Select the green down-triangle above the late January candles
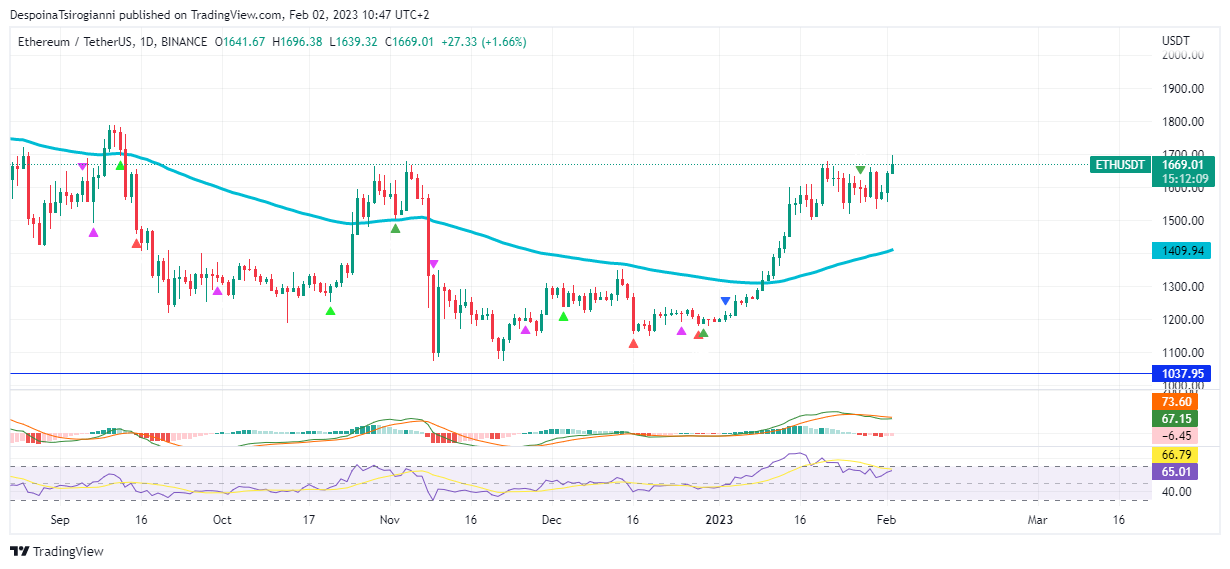Image resolution: width=1230 pixels, height=569 pixels. [860, 170]
